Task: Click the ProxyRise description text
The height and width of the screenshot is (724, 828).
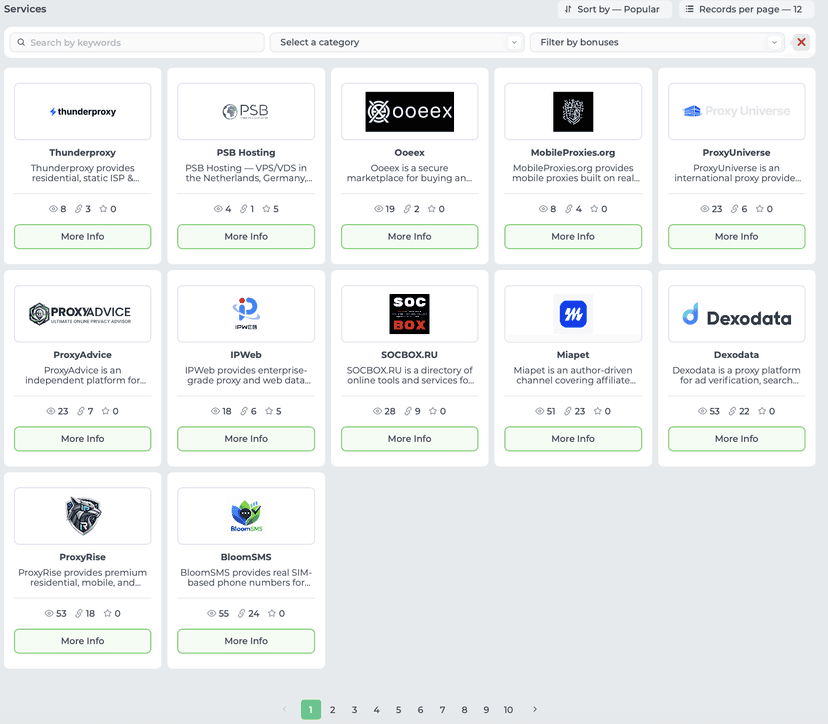Action: point(82,578)
